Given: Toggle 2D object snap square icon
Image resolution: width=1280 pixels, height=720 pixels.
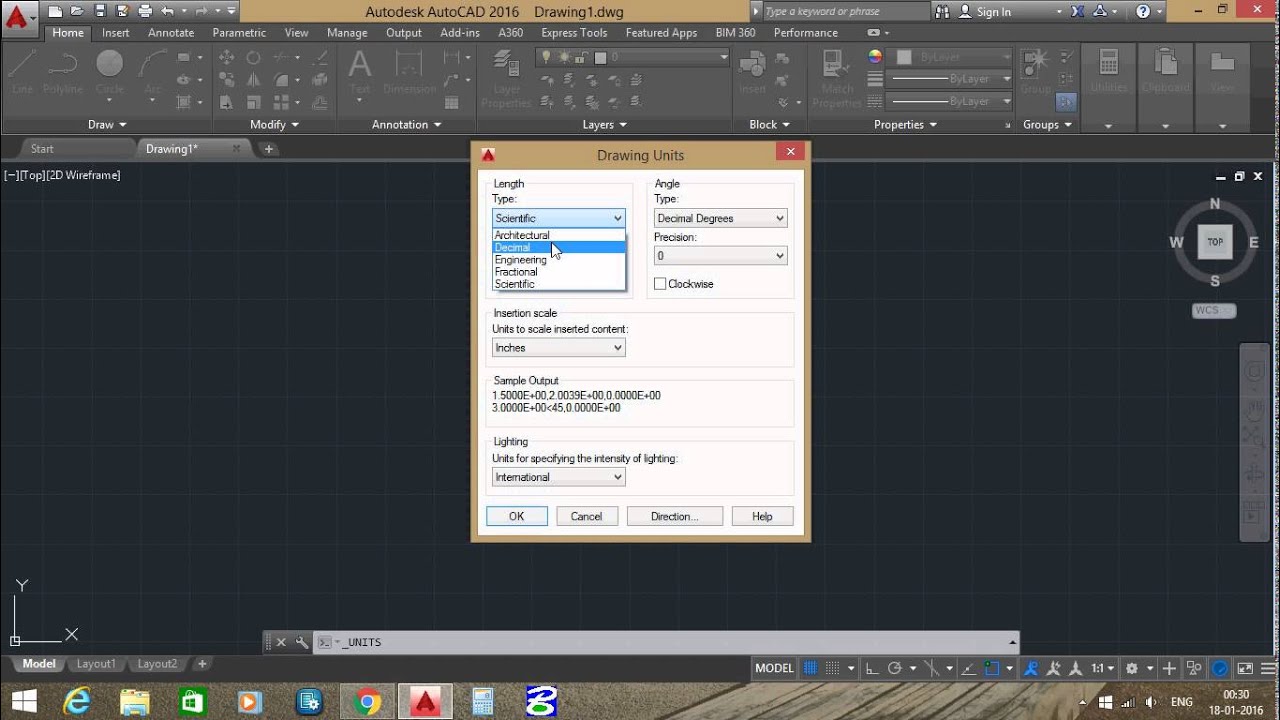Looking at the screenshot, I should [x=992, y=668].
